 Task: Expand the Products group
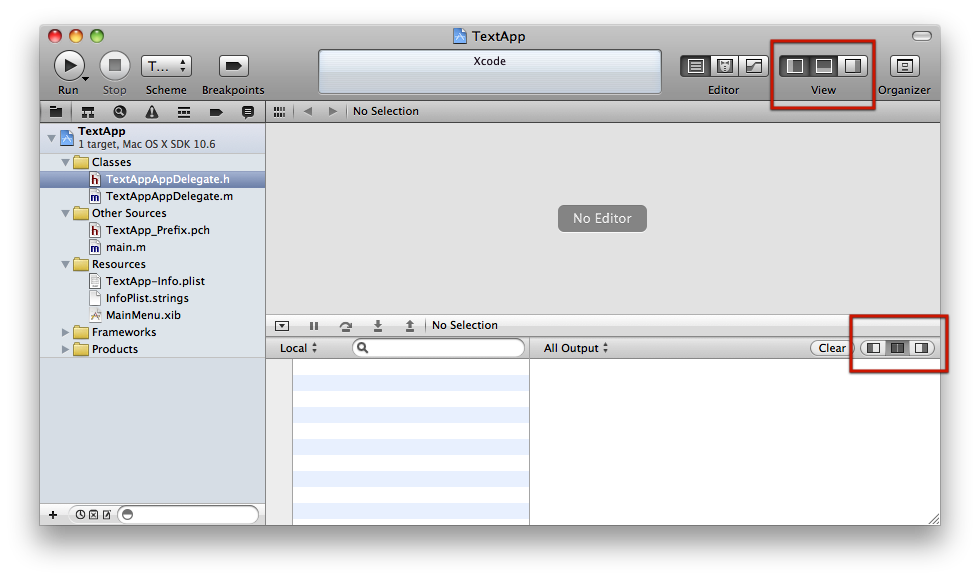[65, 349]
